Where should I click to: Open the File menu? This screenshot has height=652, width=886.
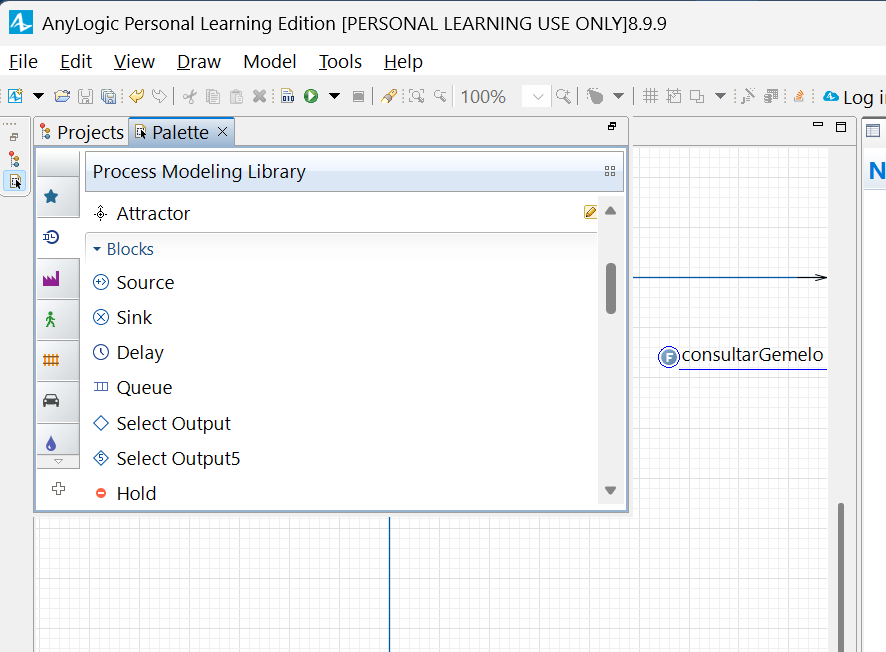(x=23, y=62)
